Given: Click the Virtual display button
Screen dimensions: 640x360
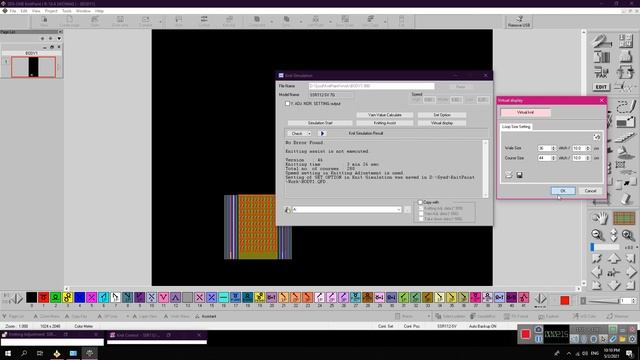Looking at the screenshot, I should (x=442, y=123).
